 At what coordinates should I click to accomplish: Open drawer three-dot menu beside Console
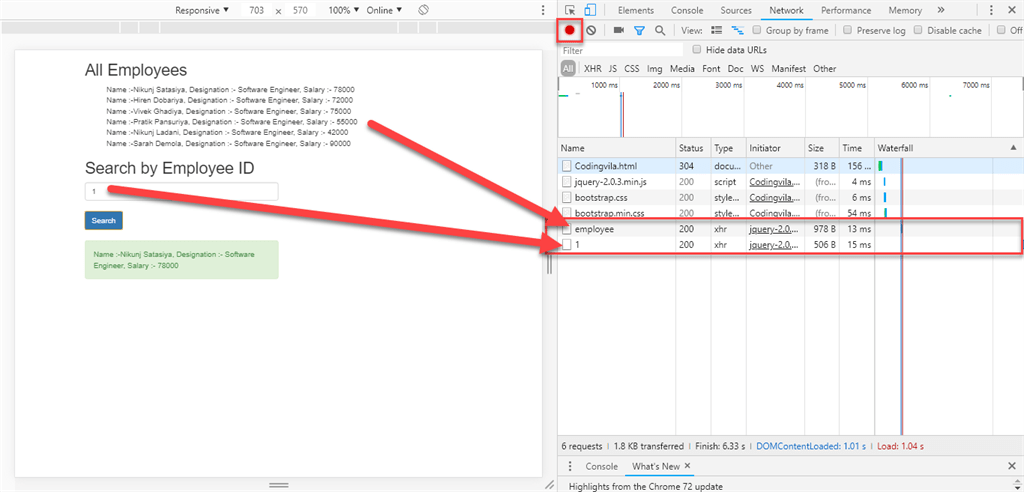(570, 466)
